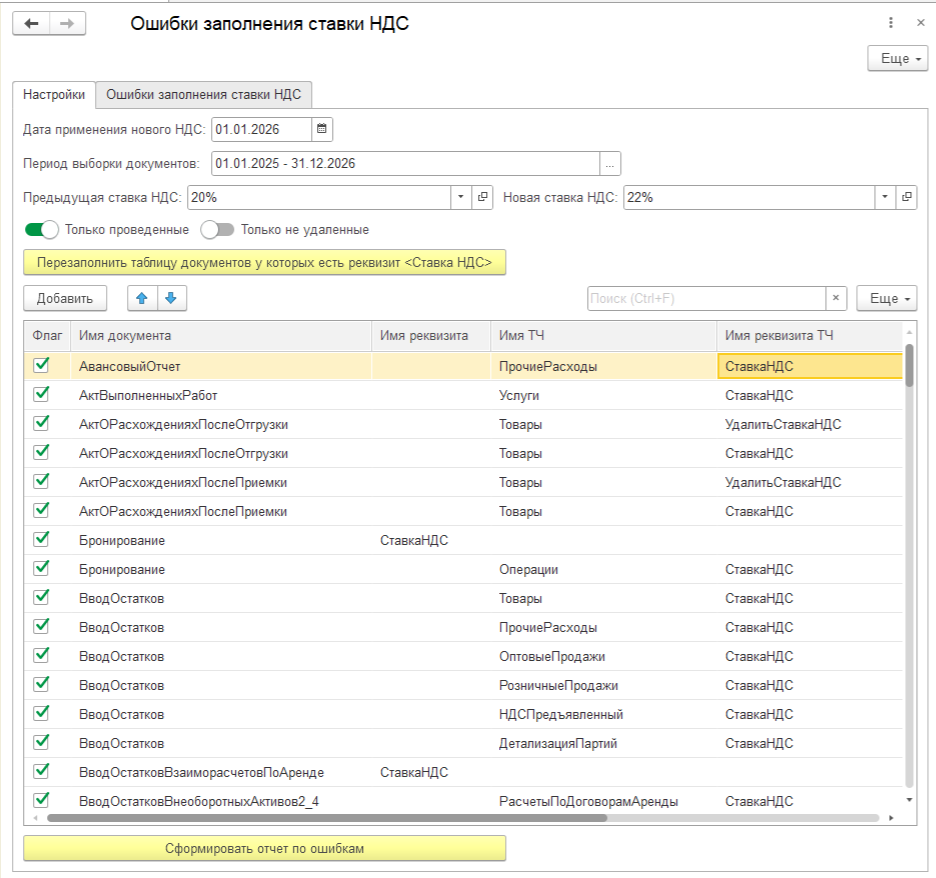Open the previous VAT rate 20% item

click(483, 197)
